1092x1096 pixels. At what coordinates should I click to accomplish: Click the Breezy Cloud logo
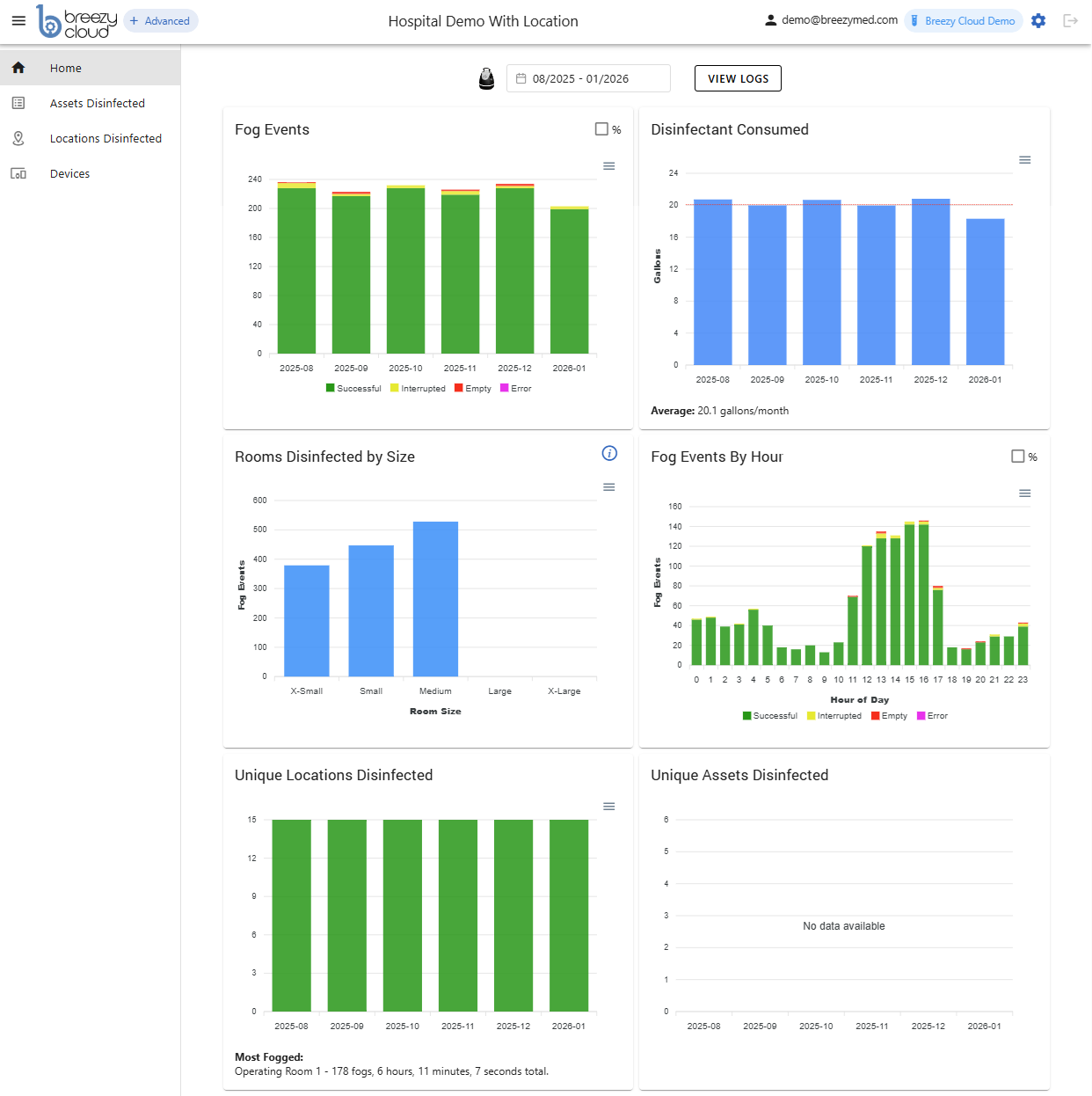(76, 21)
